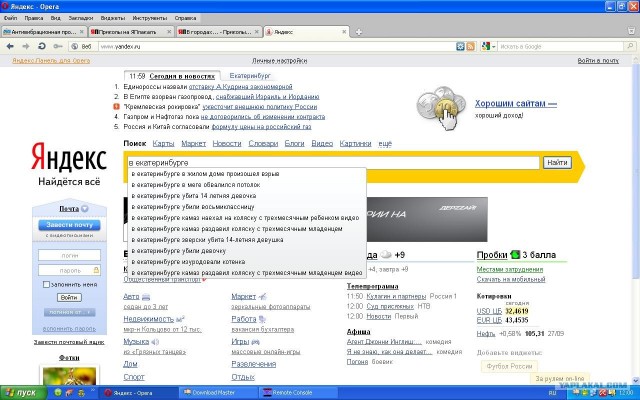Screen dimensions: 640x400
Task: Open the Войти в почту link
Action: coord(598,60)
